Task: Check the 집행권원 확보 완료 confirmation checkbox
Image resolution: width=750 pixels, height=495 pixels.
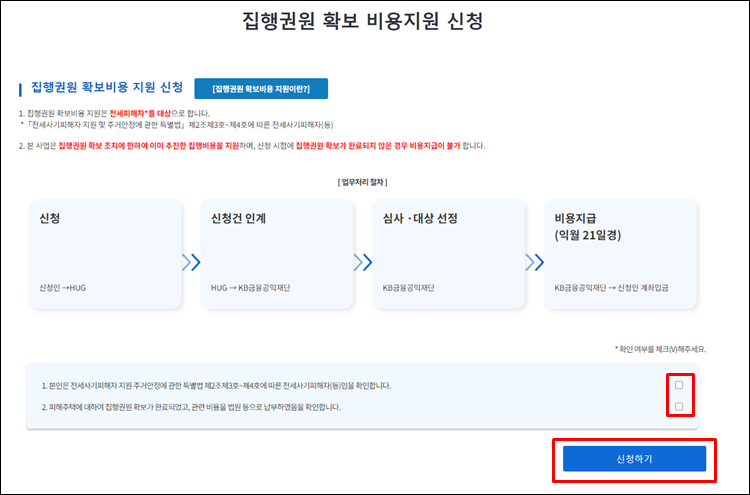Action: pos(679,407)
